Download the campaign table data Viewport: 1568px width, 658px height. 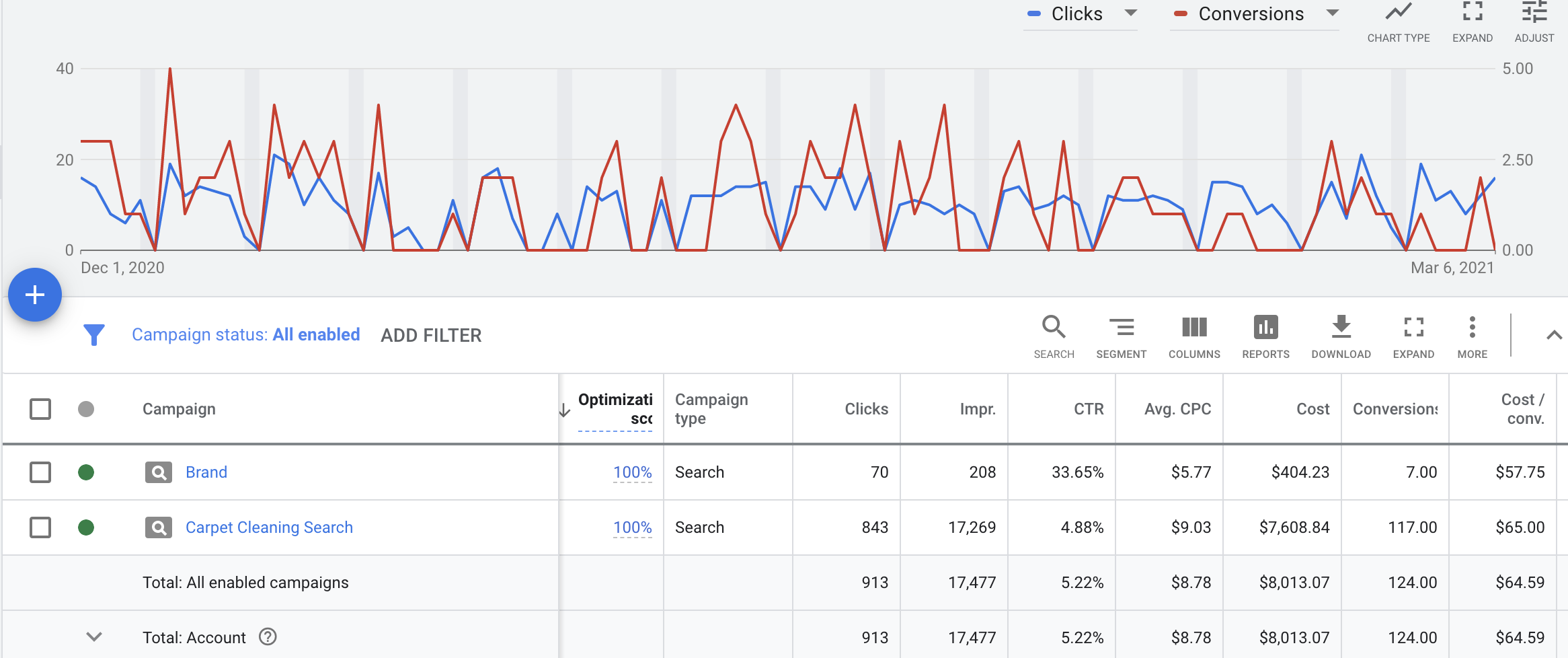click(1341, 328)
